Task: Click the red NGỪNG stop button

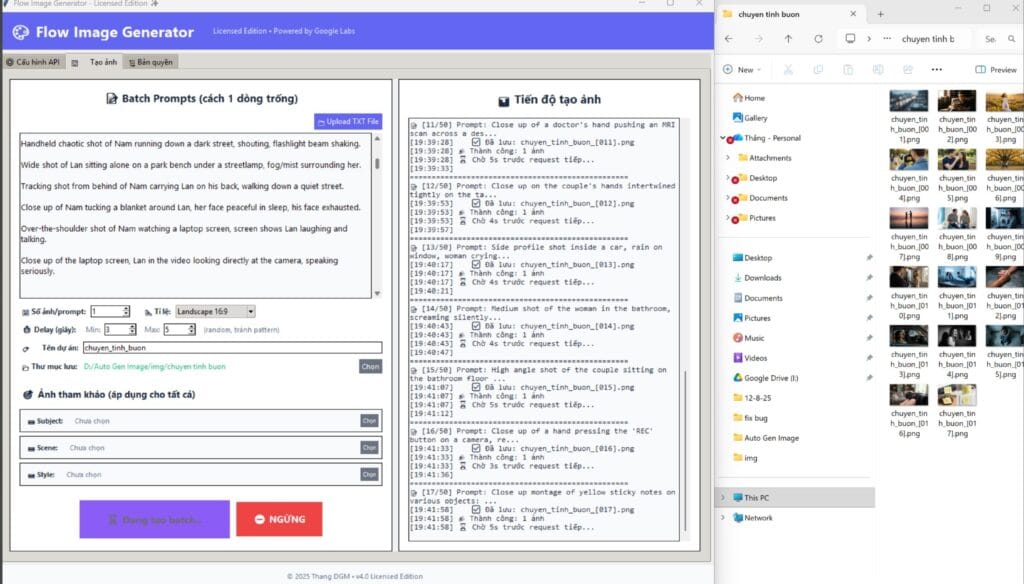Action: (x=280, y=519)
